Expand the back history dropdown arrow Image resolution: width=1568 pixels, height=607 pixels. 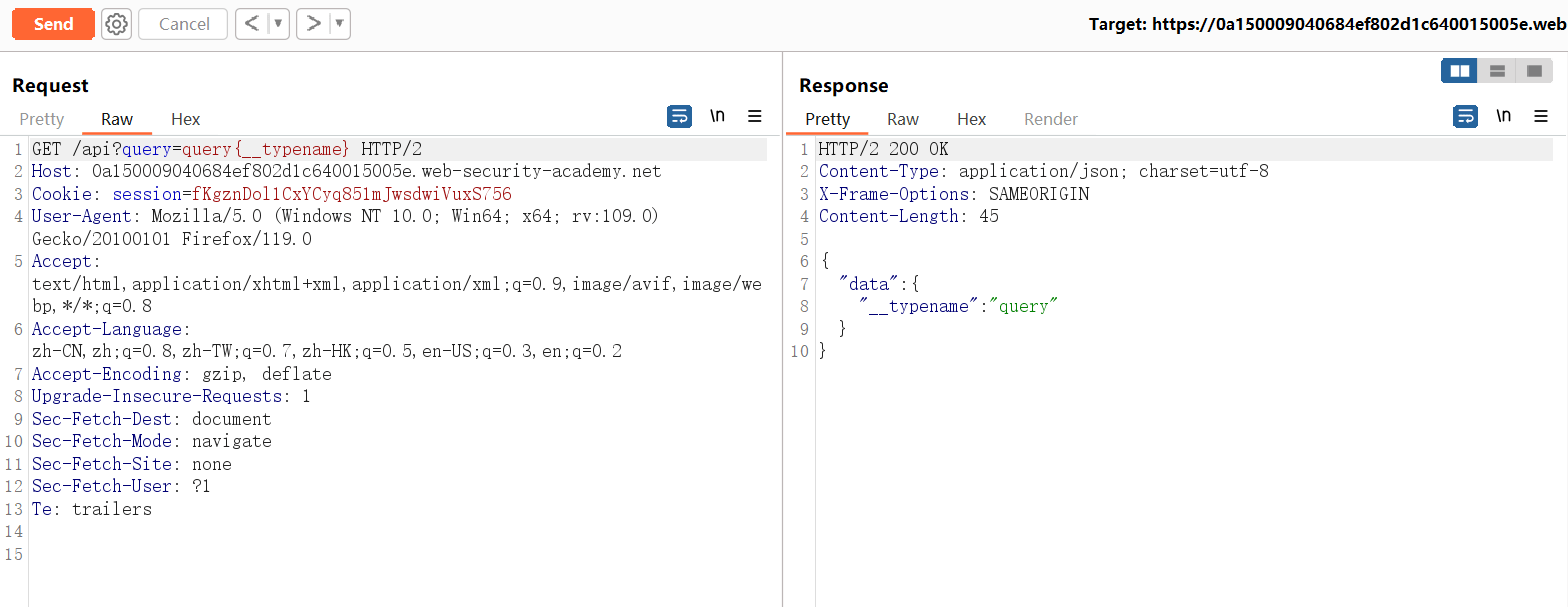click(x=278, y=24)
